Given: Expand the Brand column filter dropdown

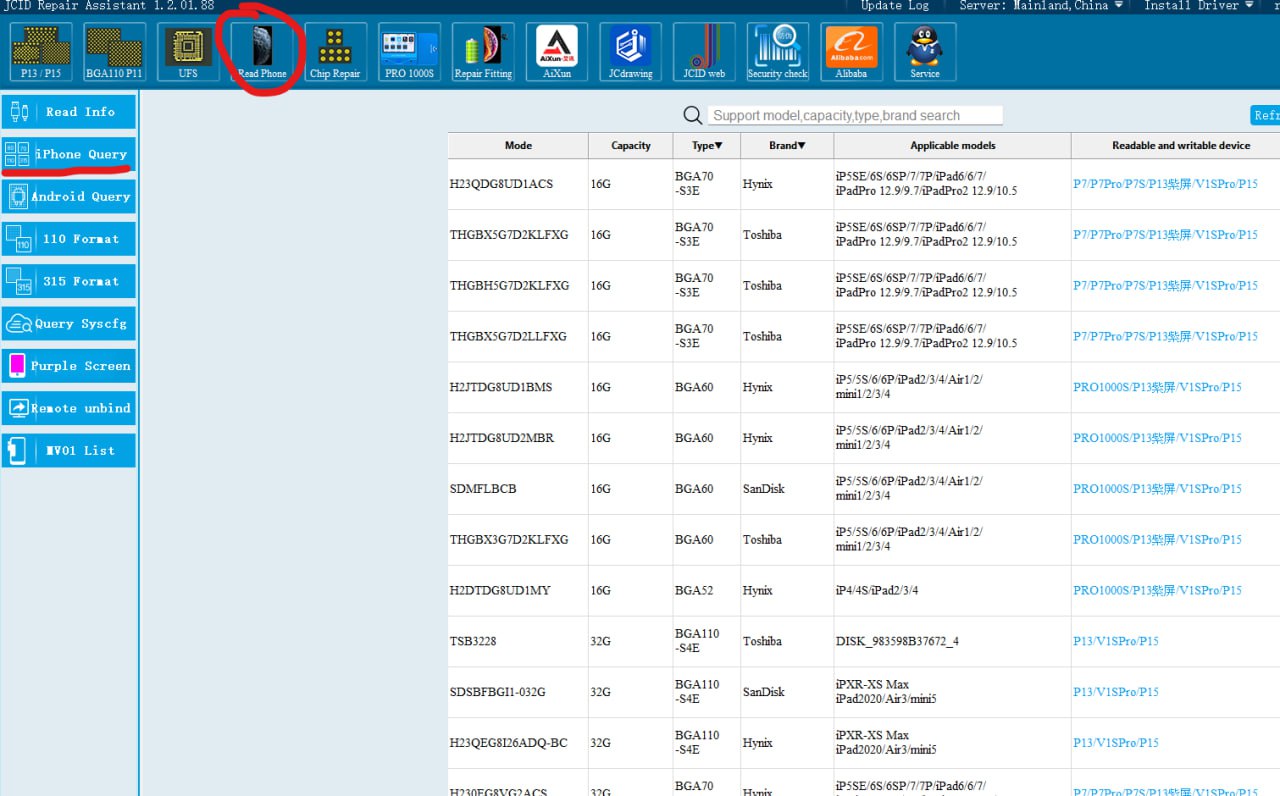Looking at the screenshot, I should pos(787,145).
